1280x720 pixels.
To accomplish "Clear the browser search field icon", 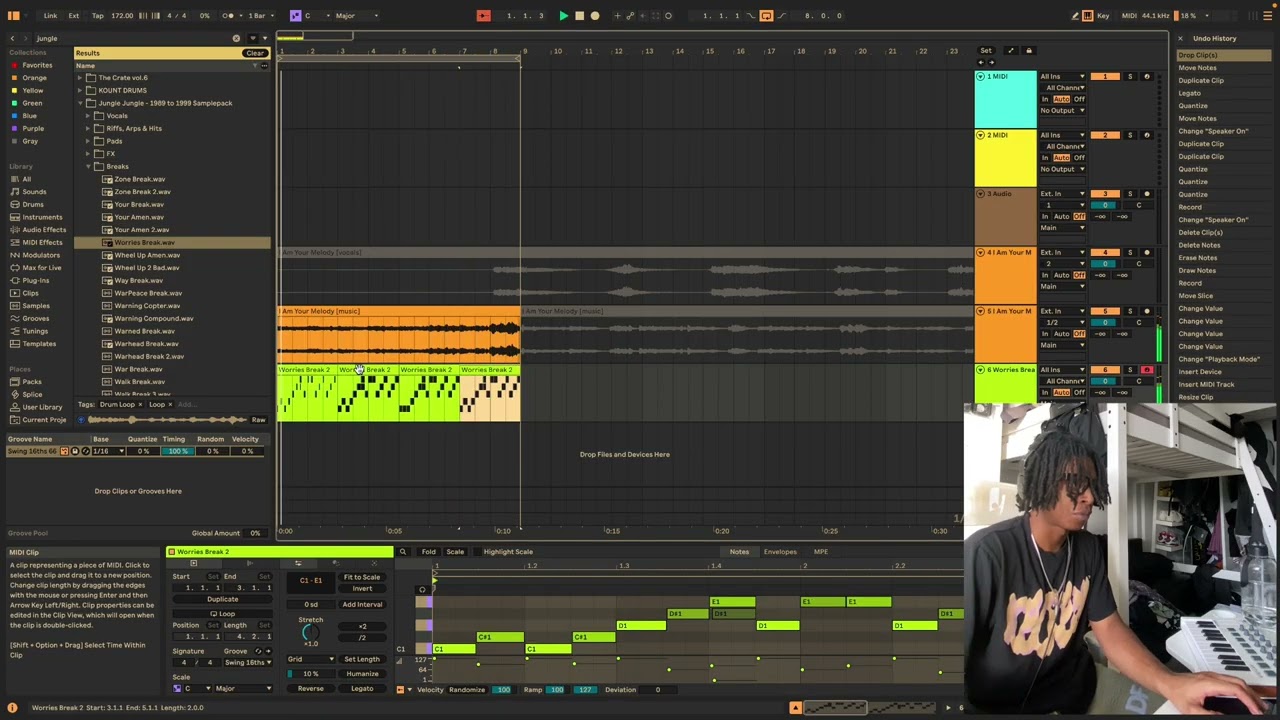I will pos(236,39).
